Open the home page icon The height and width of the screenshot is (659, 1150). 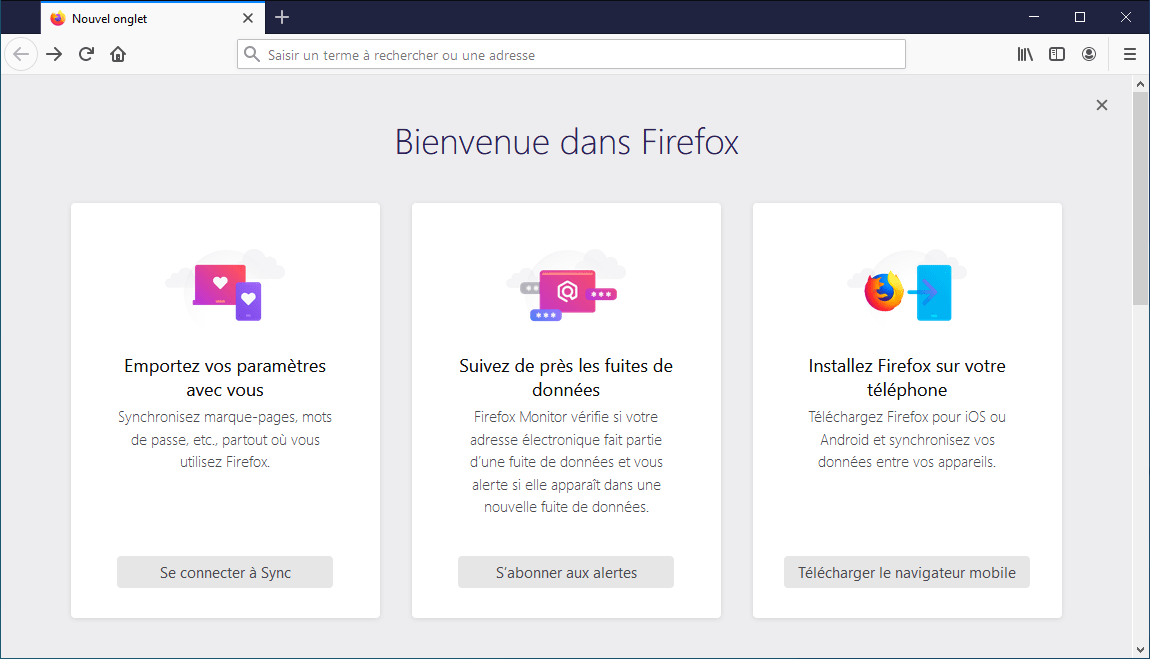pyautogui.click(x=118, y=54)
